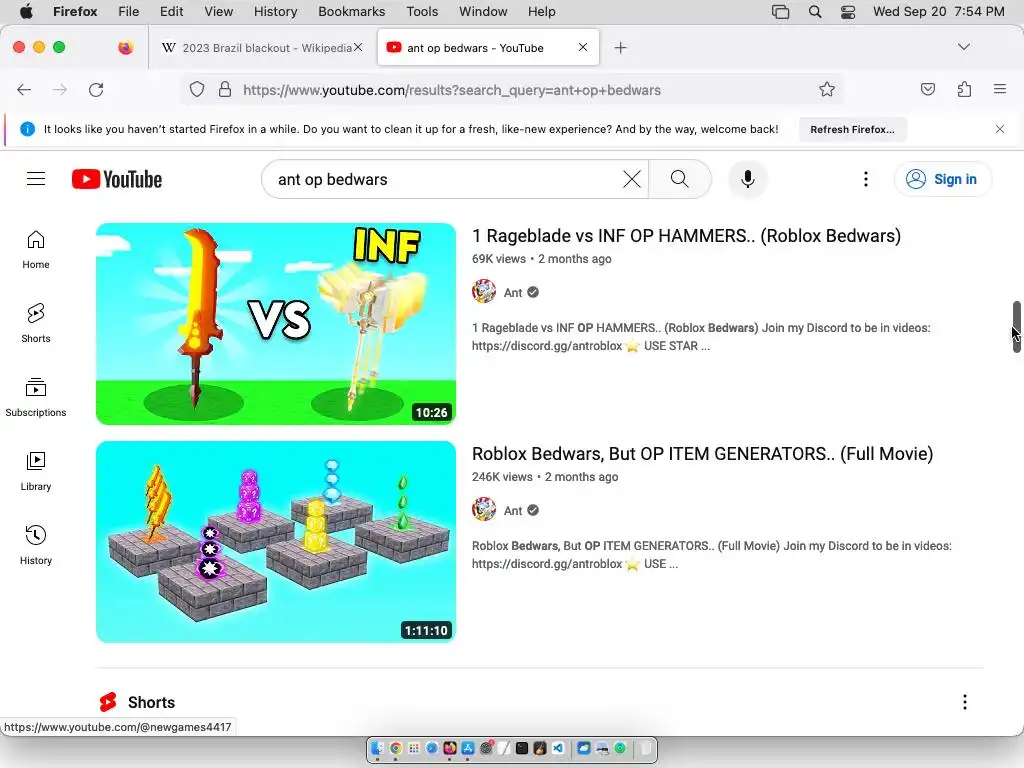Open Chrome from the Dock
1024x768 pixels.
[x=396, y=748]
